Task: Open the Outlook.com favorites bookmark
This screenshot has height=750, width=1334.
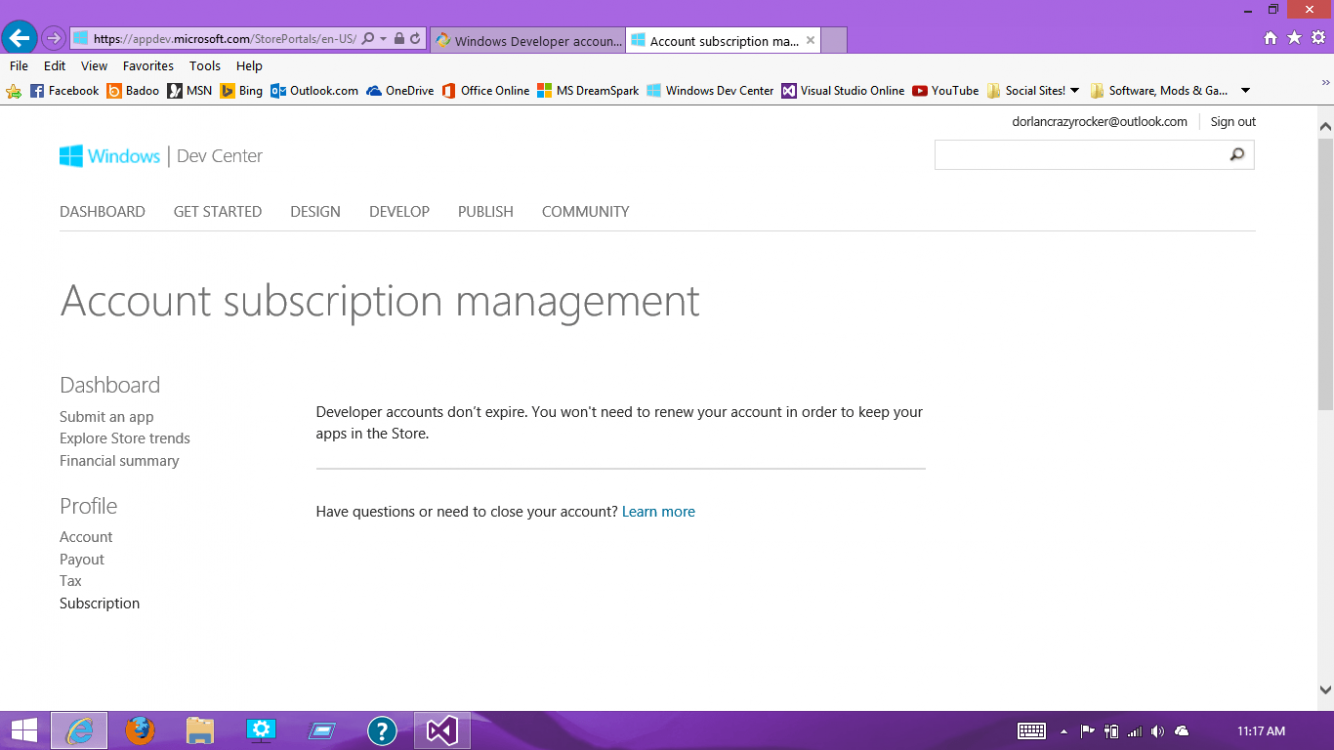Action: point(314,91)
